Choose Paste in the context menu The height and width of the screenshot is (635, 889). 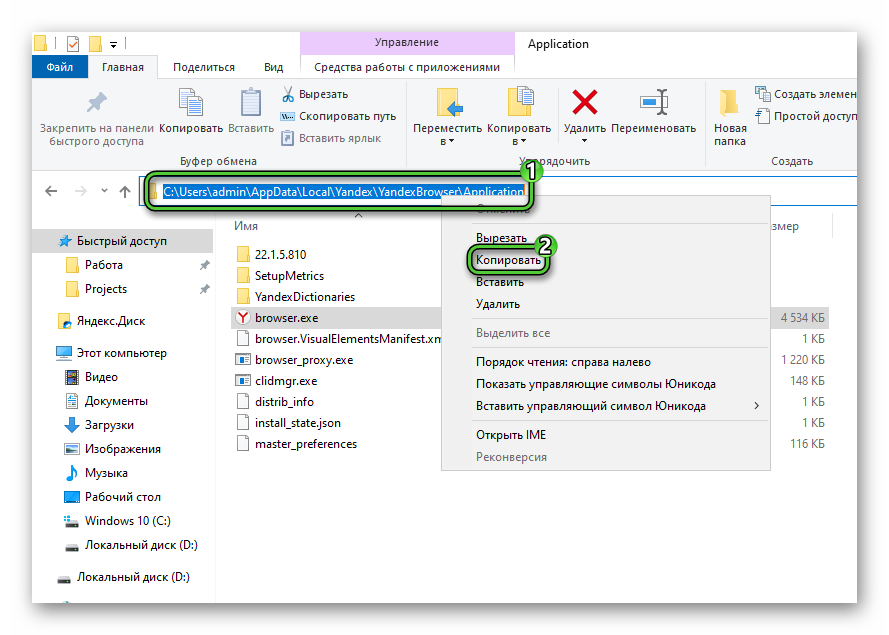(x=499, y=282)
